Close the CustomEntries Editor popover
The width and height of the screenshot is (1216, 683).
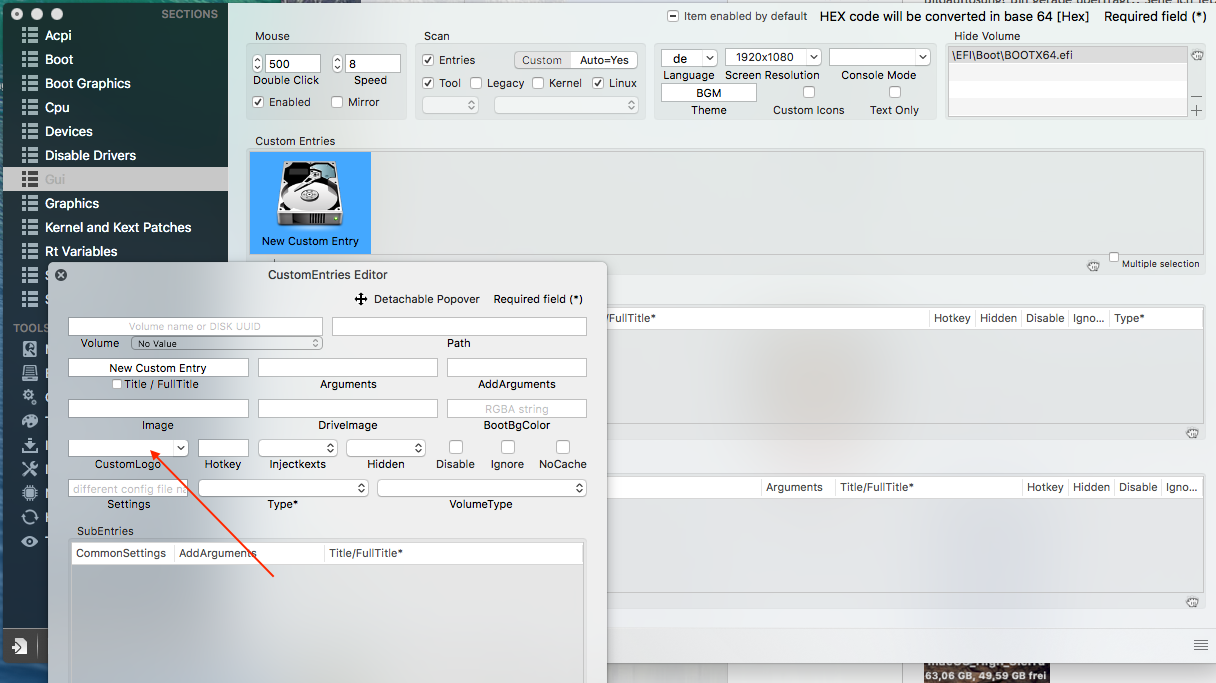60,275
